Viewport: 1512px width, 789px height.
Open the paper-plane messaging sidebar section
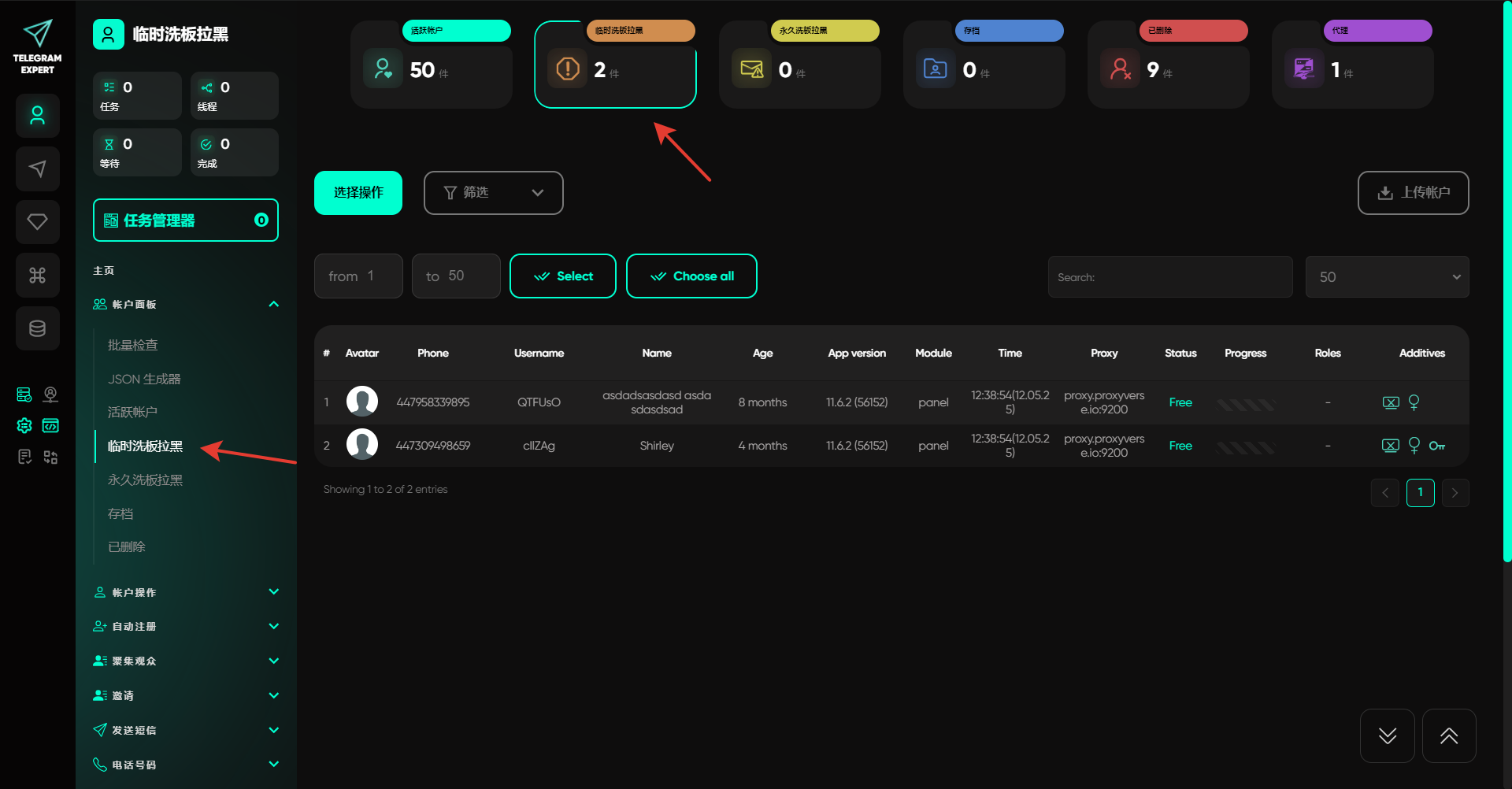tap(37, 169)
